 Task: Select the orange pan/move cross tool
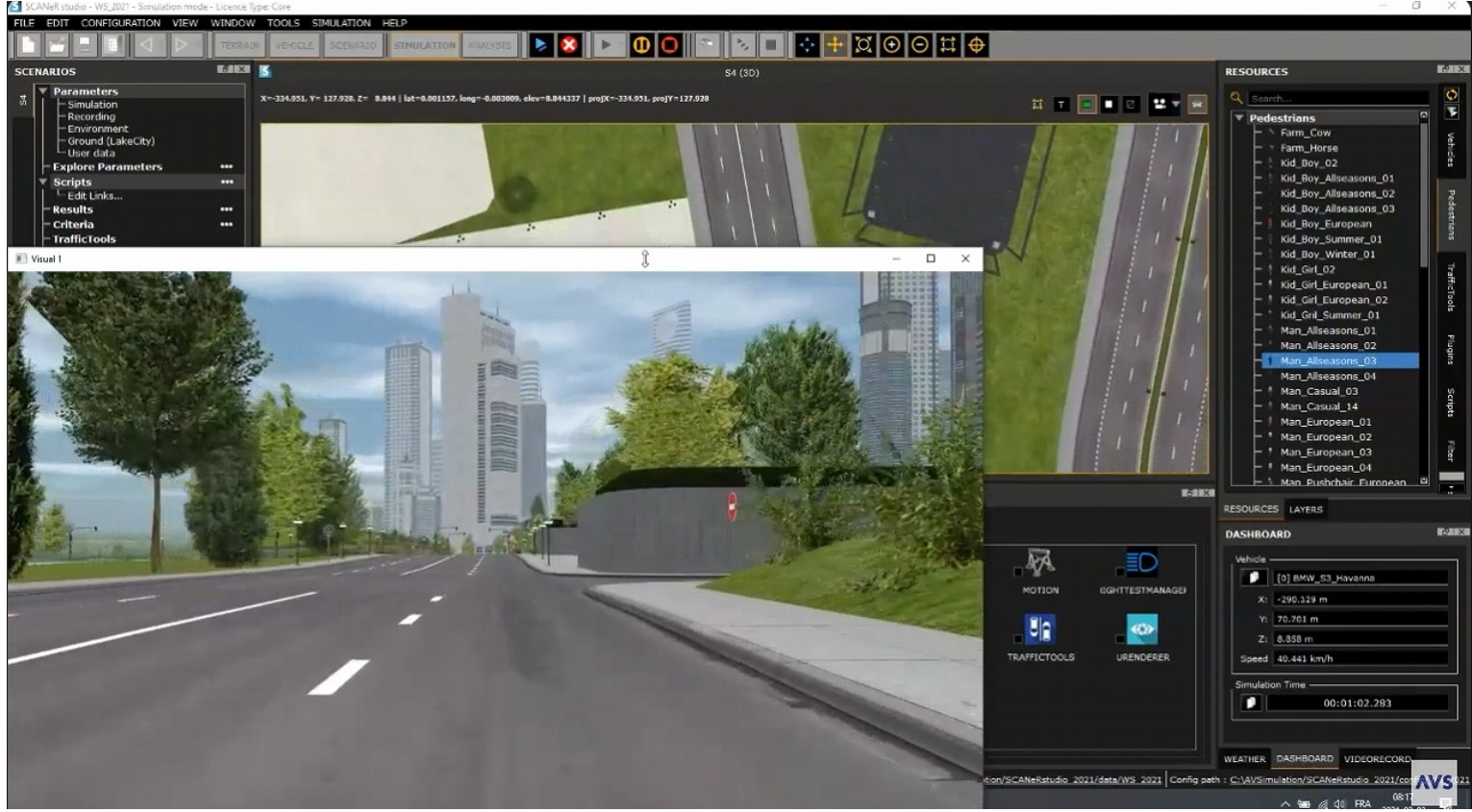(835, 45)
